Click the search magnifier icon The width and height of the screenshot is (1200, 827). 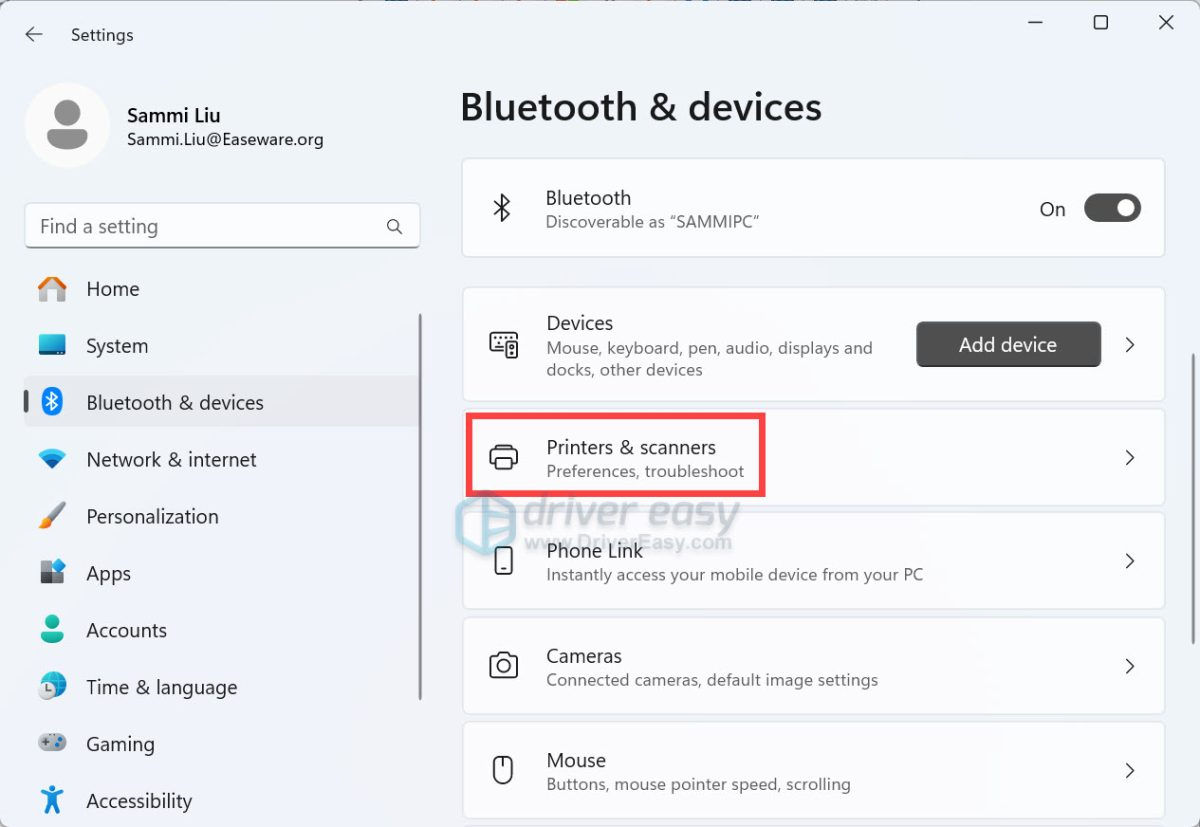(x=394, y=227)
